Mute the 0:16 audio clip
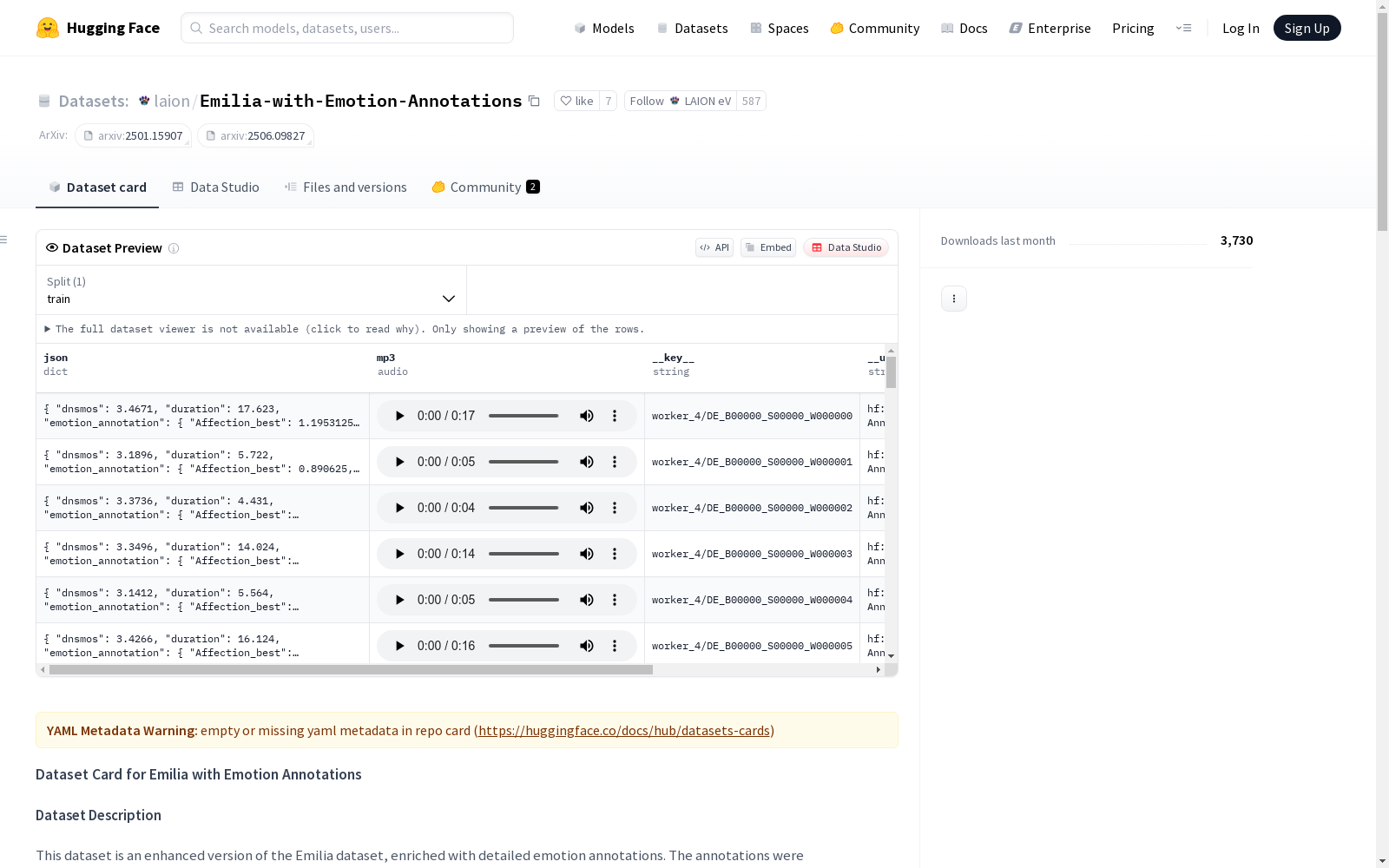This screenshot has height=868, width=1389. coord(587,646)
